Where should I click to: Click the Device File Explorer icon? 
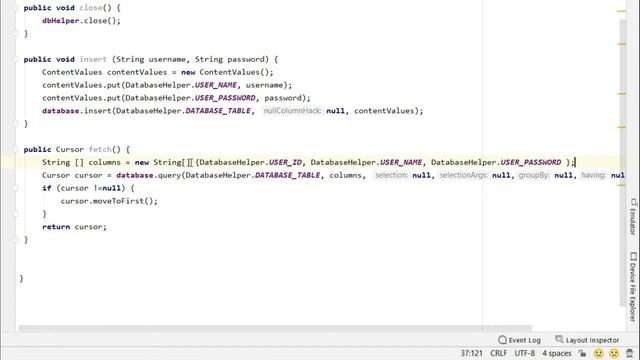point(633,256)
